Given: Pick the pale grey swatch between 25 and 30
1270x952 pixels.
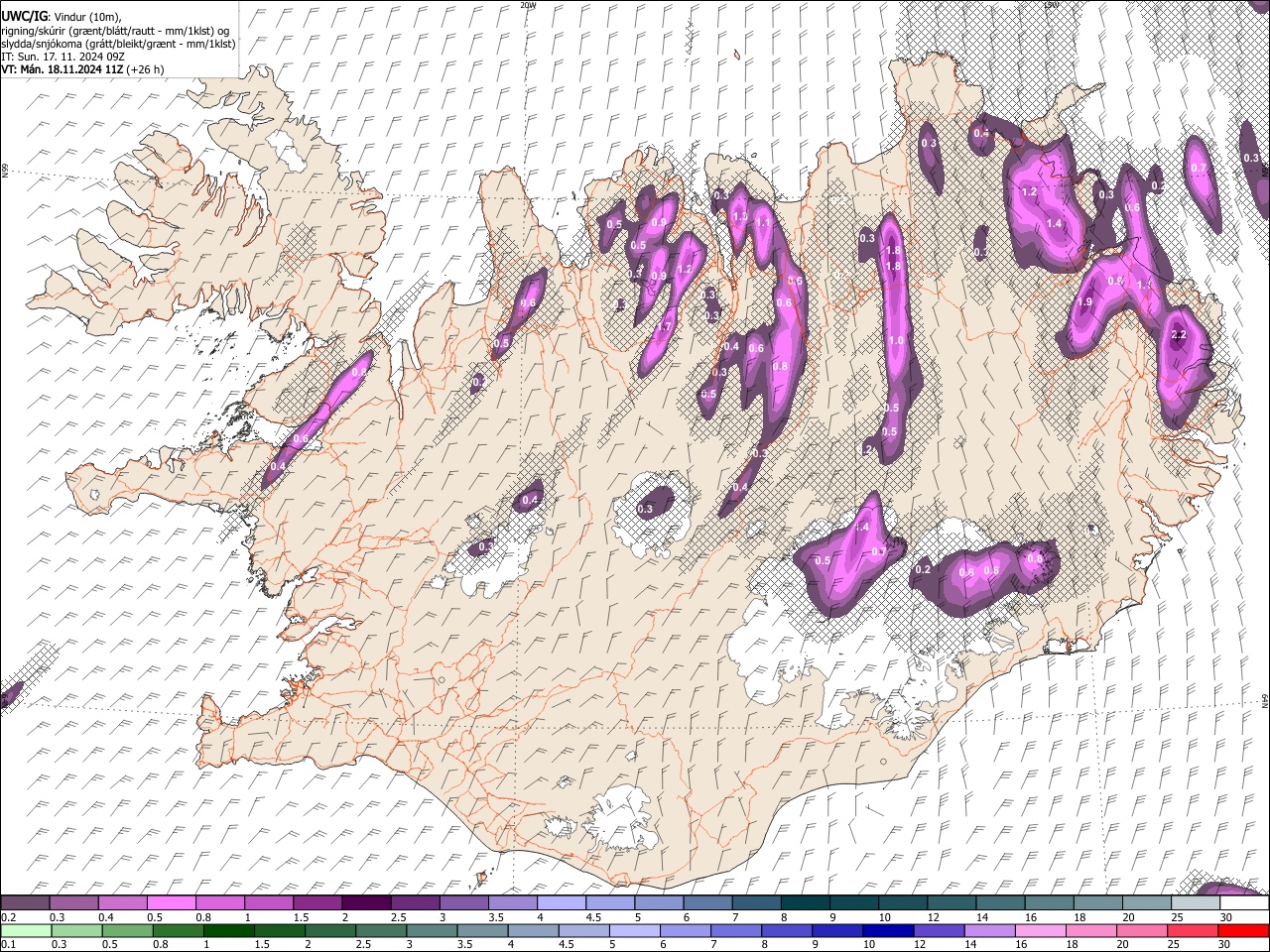Looking at the screenshot, I should tap(1194, 902).
